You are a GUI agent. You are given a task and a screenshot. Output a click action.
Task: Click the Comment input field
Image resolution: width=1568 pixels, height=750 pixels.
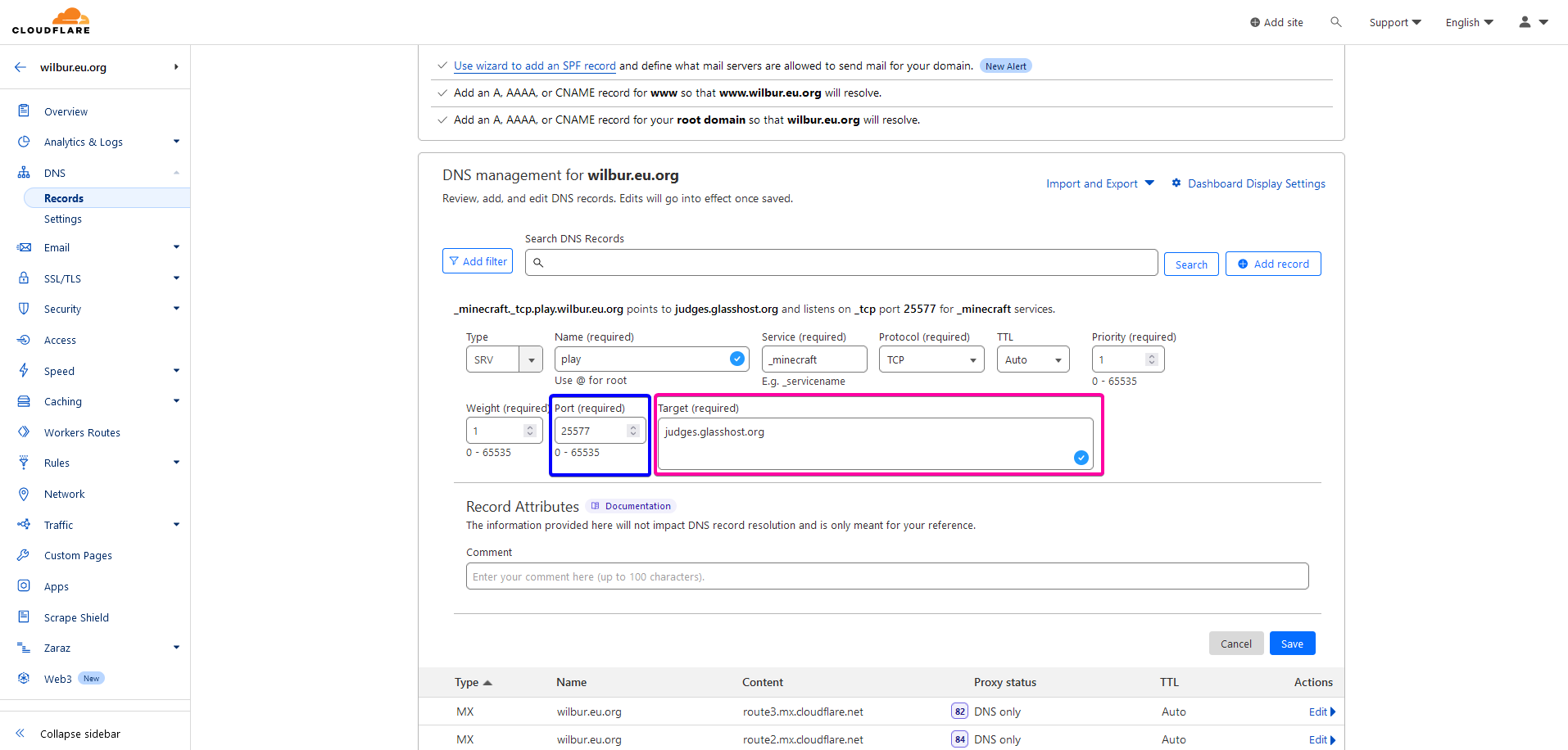coord(887,576)
